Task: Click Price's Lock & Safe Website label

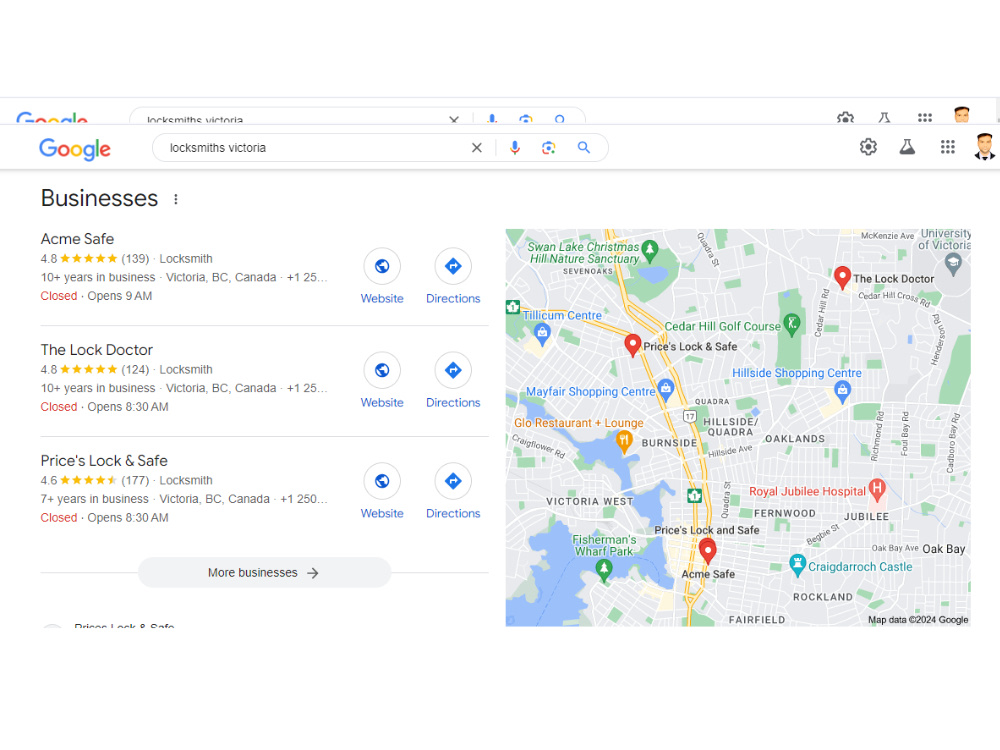Action: click(382, 513)
